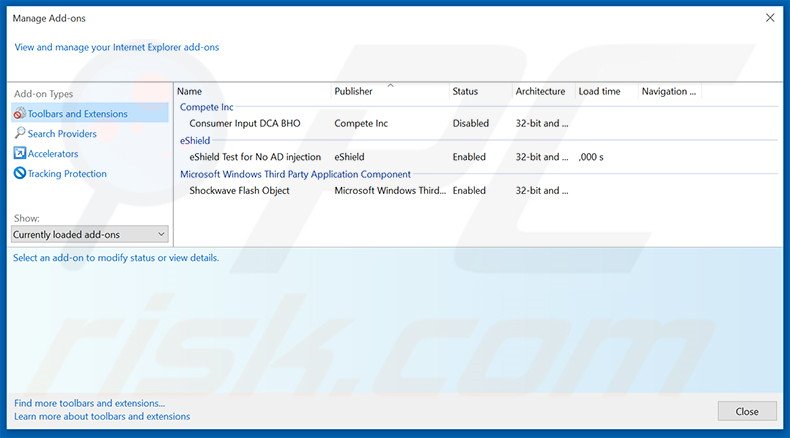Select Accelerators add-on type
This screenshot has height=438, width=790.
pos(53,154)
